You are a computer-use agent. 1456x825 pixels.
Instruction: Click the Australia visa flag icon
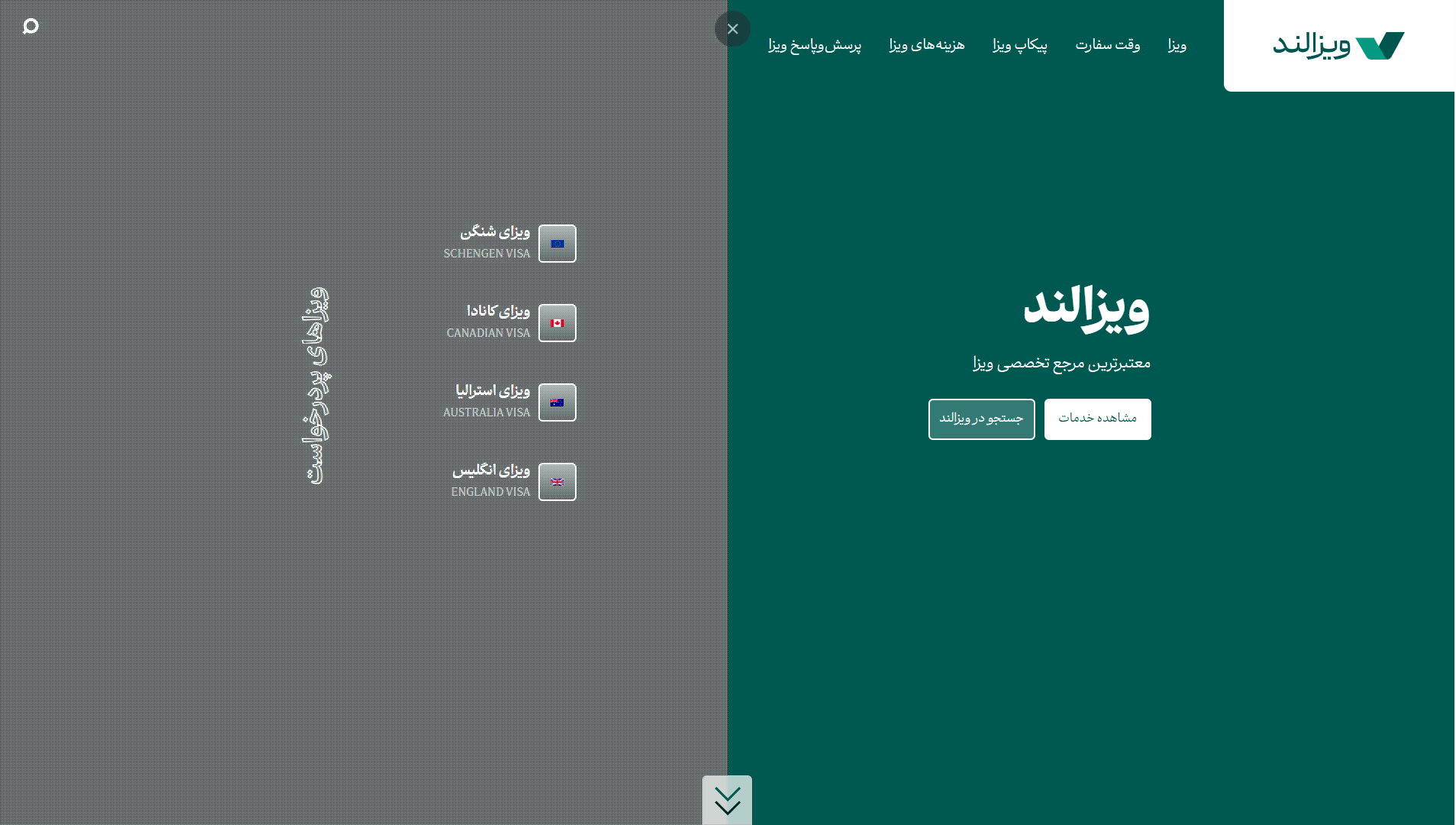pyautogui.click(x=557, y=403)
